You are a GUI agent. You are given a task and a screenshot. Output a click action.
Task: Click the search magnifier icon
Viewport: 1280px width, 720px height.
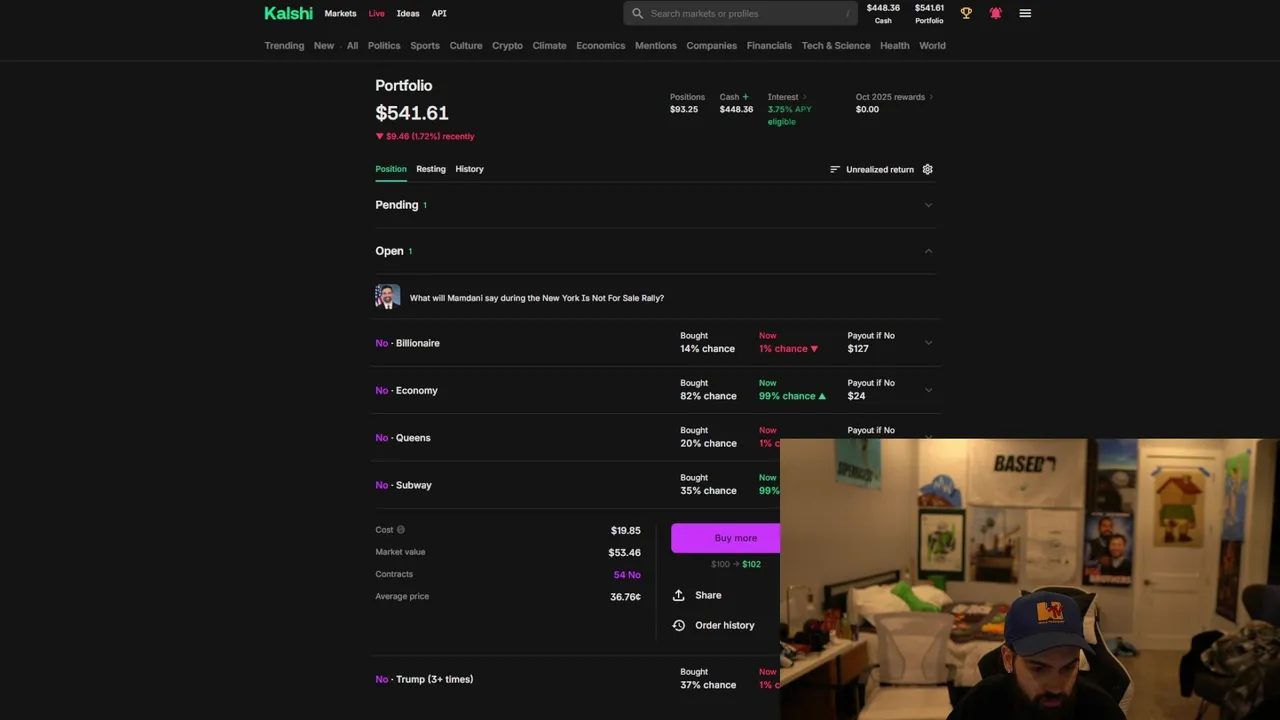tap(637, 13)
